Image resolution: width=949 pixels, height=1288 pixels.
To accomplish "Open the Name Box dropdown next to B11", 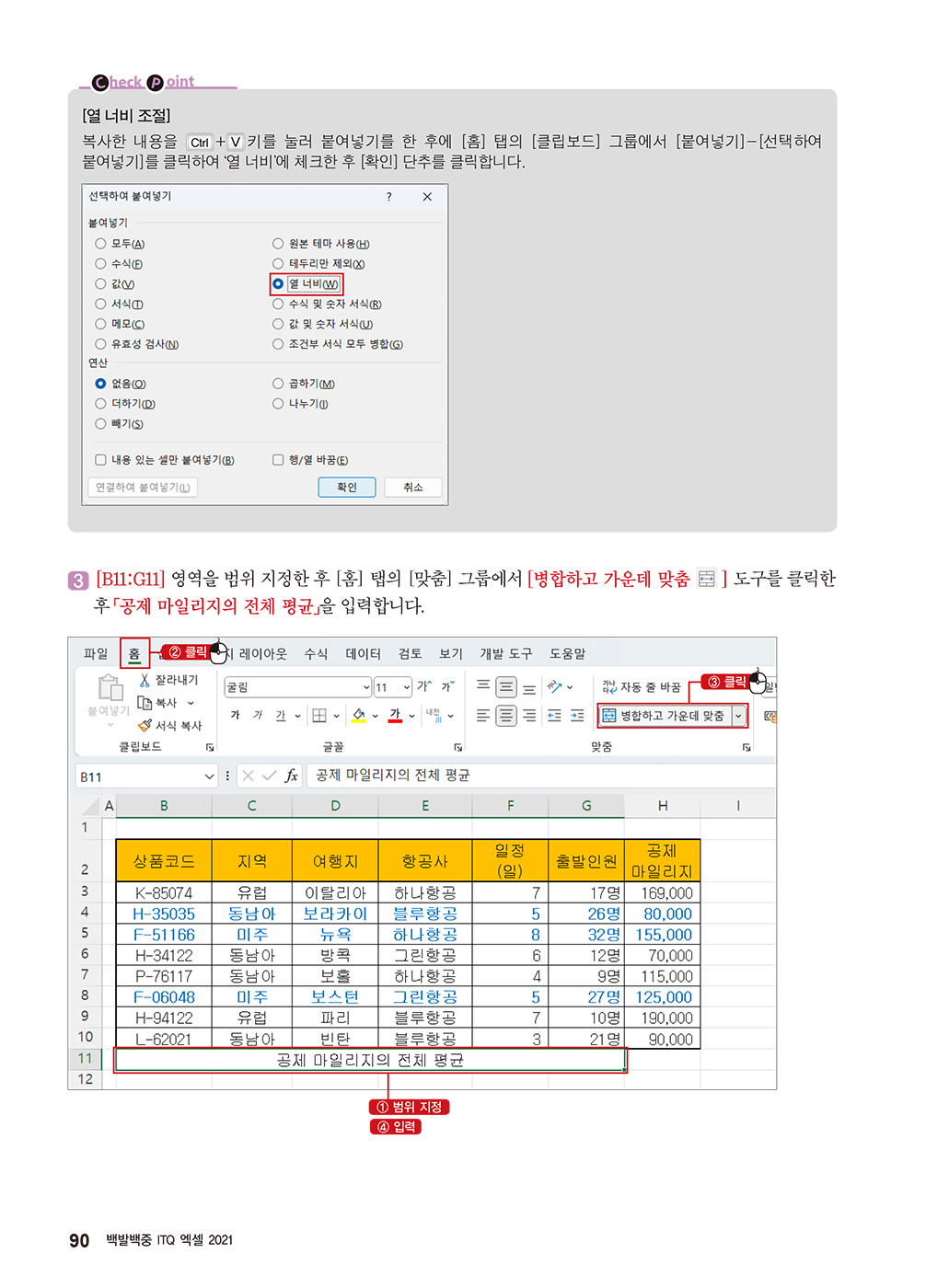I will (209, 776).
